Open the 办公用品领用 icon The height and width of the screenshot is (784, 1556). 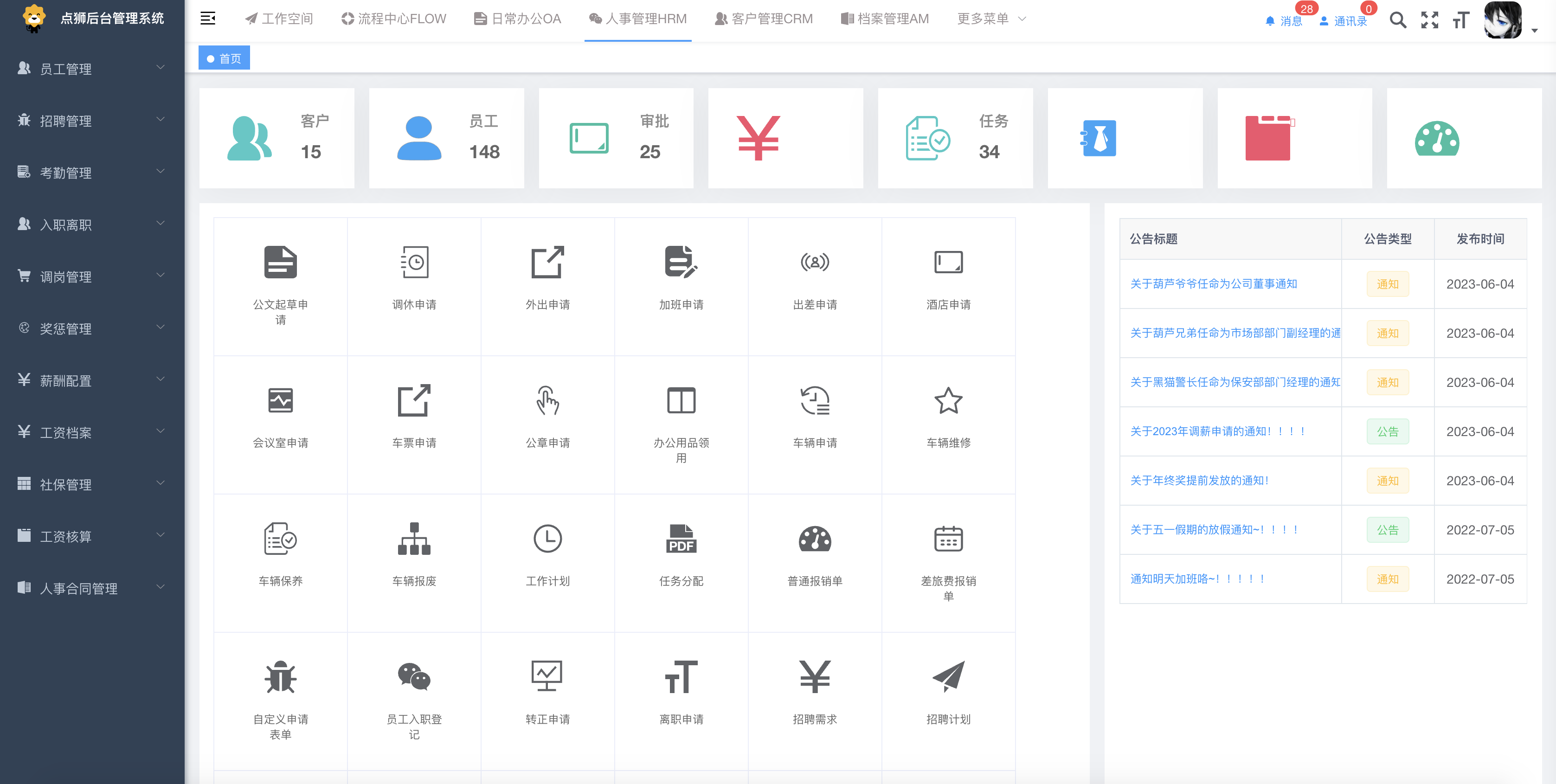coord(682,400)
